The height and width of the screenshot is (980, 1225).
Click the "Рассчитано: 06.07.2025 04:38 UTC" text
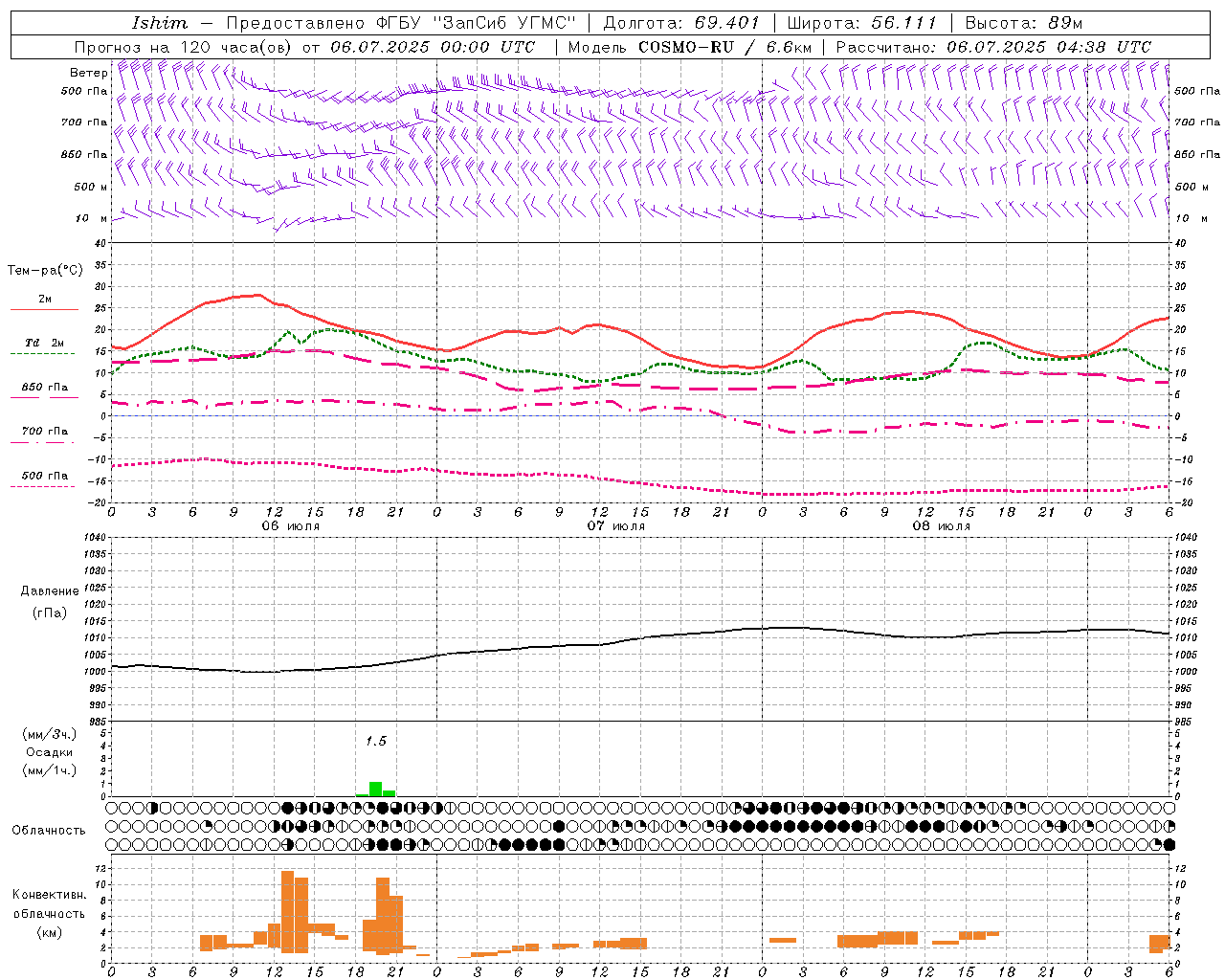point(993,47)
